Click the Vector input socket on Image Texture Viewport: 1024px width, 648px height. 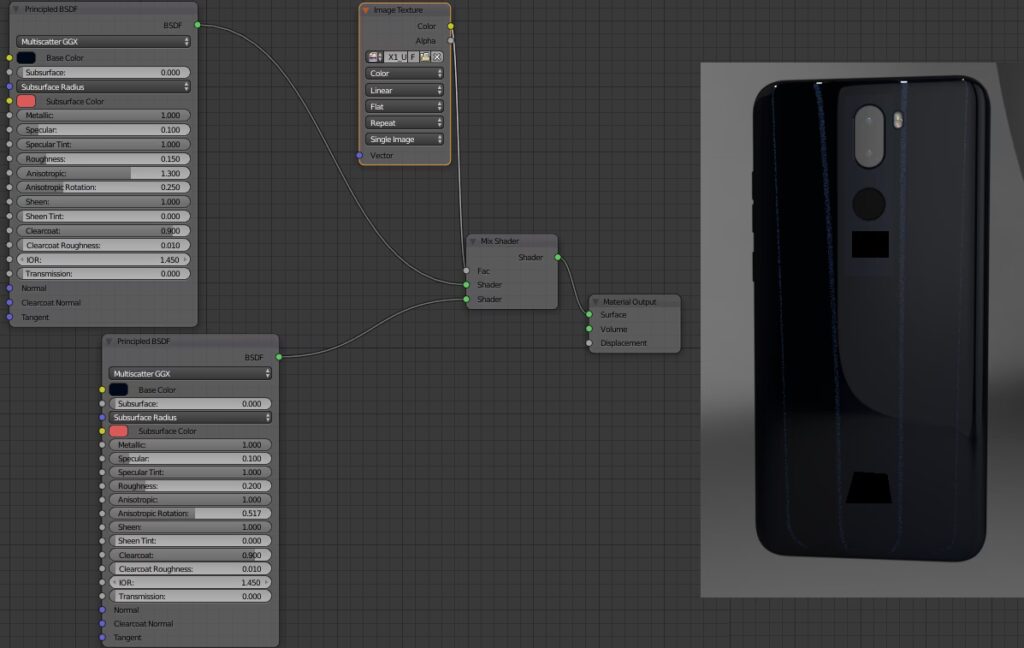tap(359, 156)
